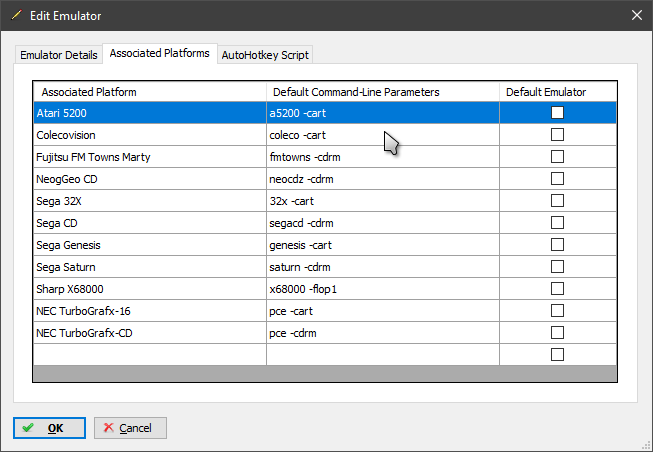Discard changes with the Cancel button

[x=130, y=428]
